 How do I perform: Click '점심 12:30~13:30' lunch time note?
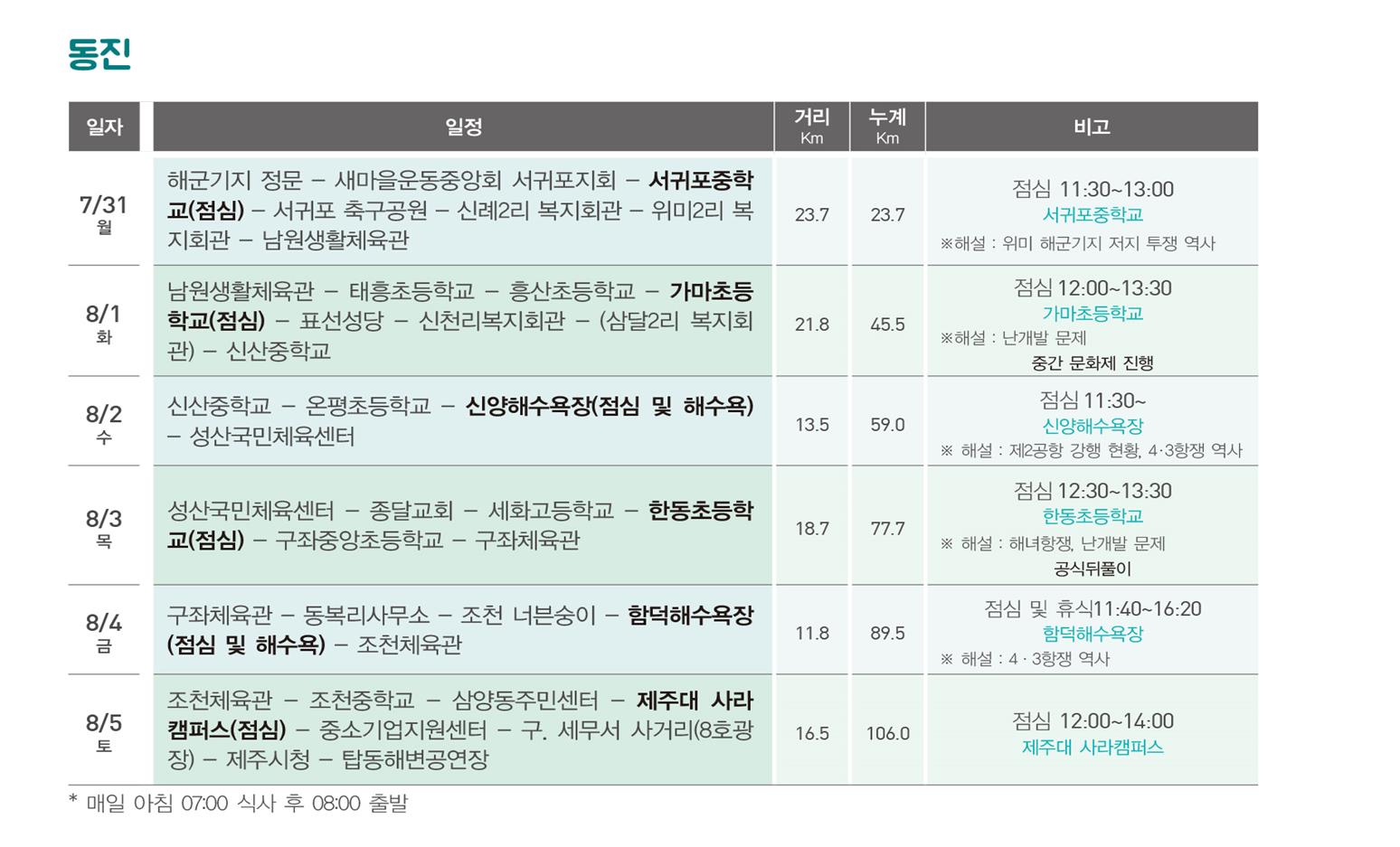(x=1093, y=490)
